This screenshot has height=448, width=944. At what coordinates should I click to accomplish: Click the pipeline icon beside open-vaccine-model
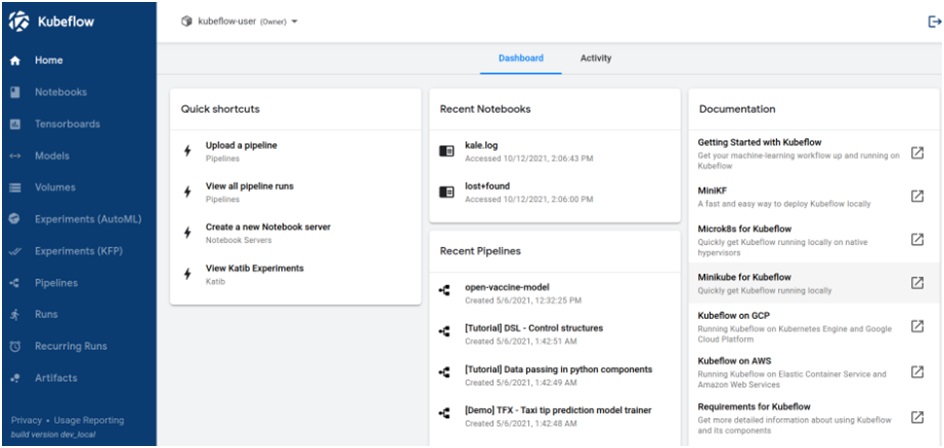point(445,292)
